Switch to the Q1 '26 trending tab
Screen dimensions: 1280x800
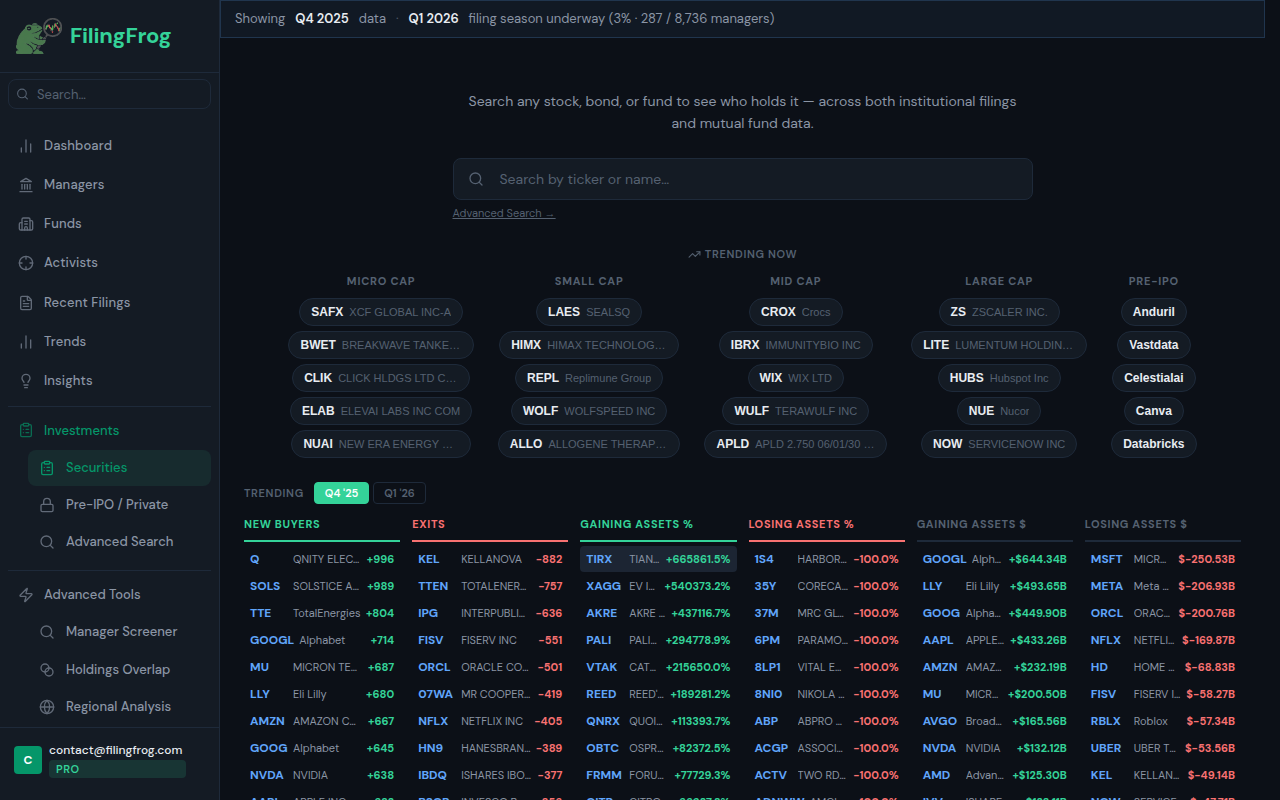pyautogui.click(x=398, y=492)
